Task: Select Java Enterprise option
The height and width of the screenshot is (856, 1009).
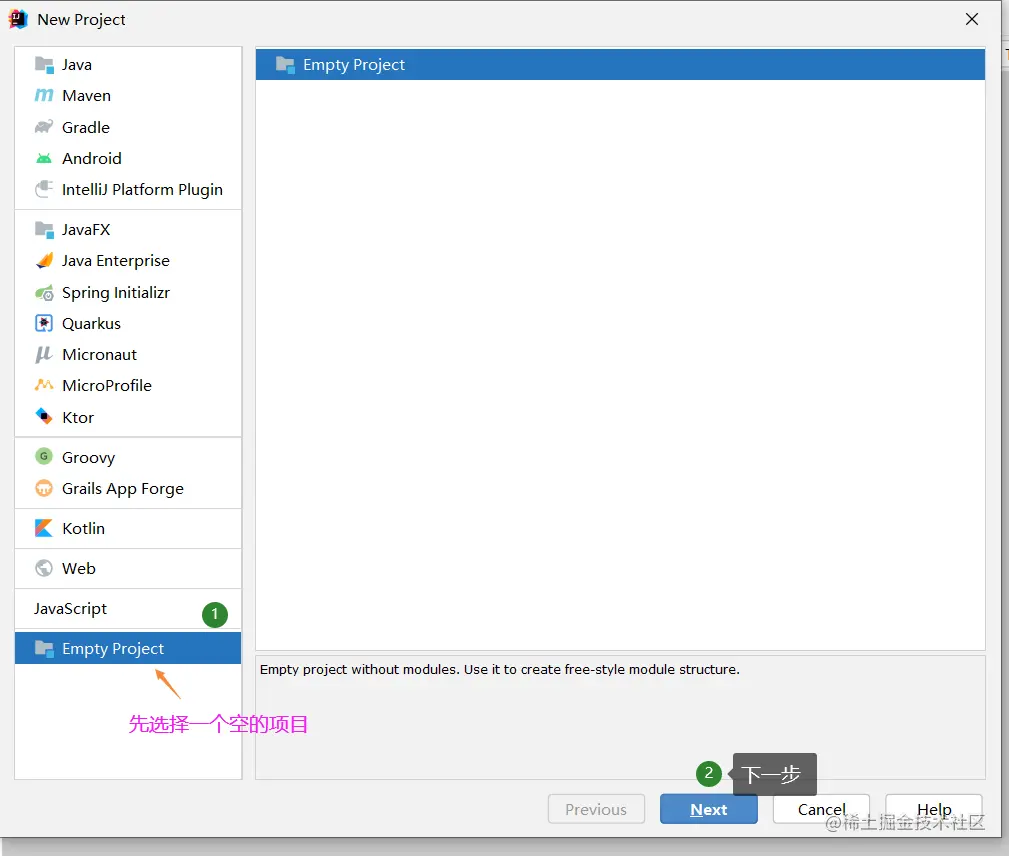Action: pyautogui.click(x=128, y=261)
